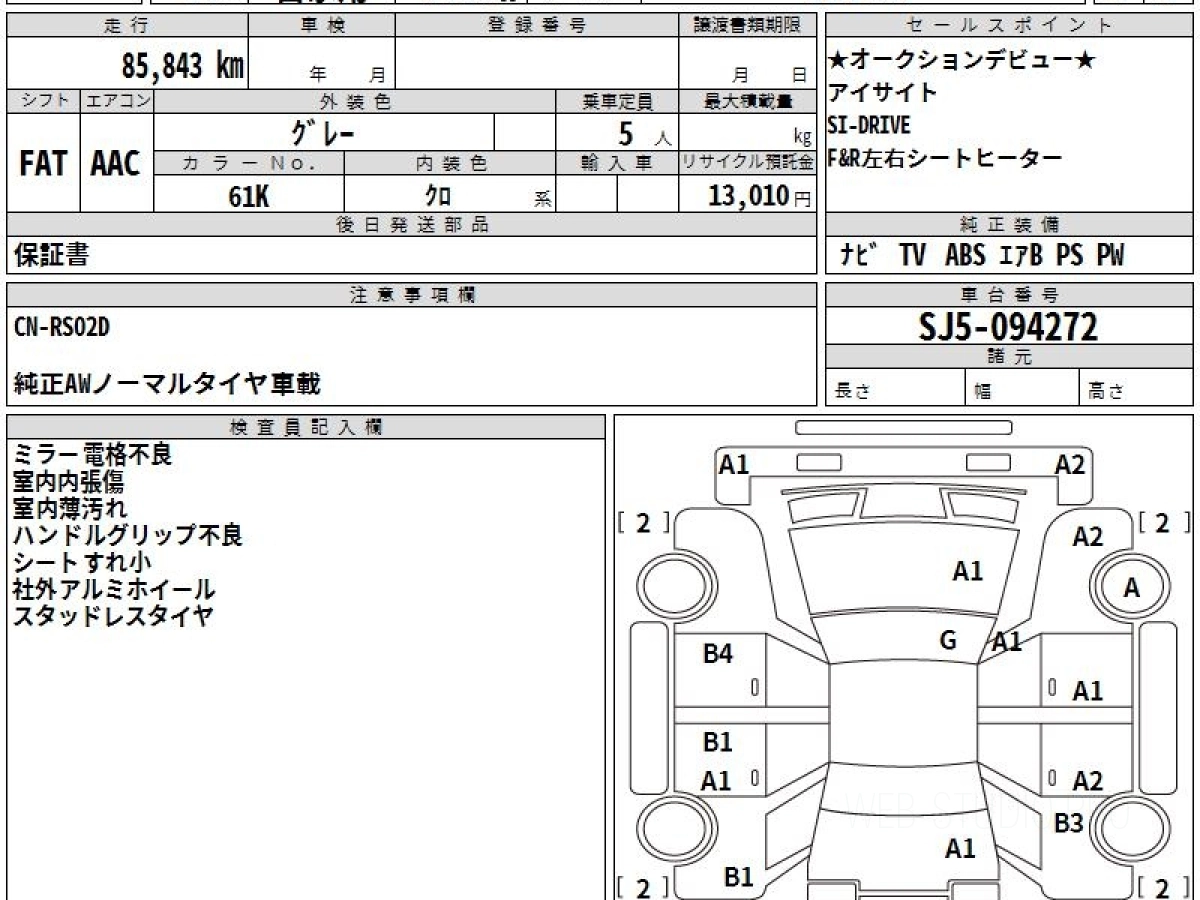1200x900 pixels.
Task: Select the 内装色 header
Action: click(x=450, y=163)
